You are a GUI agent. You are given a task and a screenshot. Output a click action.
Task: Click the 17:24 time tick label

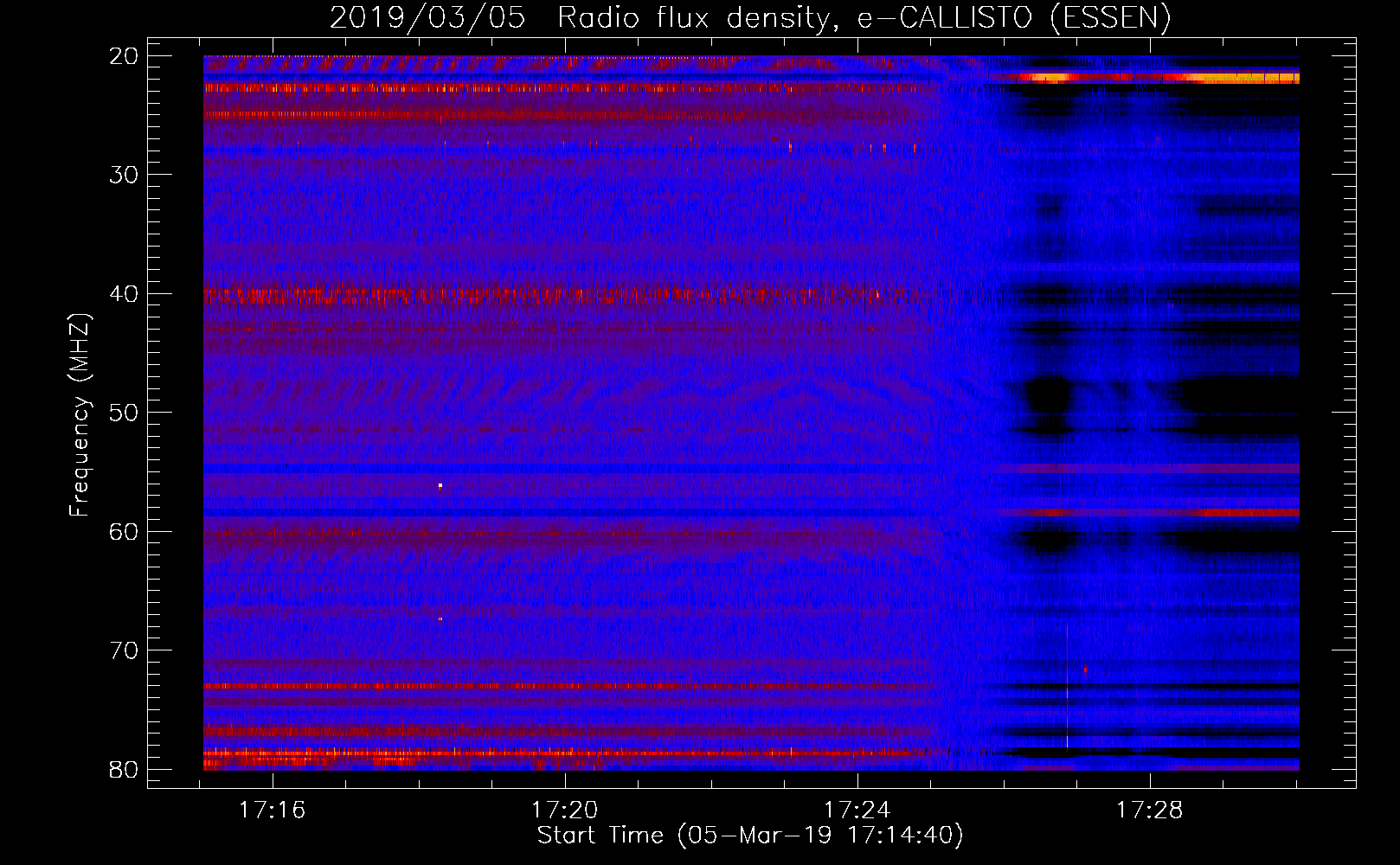tap(857, 811)
